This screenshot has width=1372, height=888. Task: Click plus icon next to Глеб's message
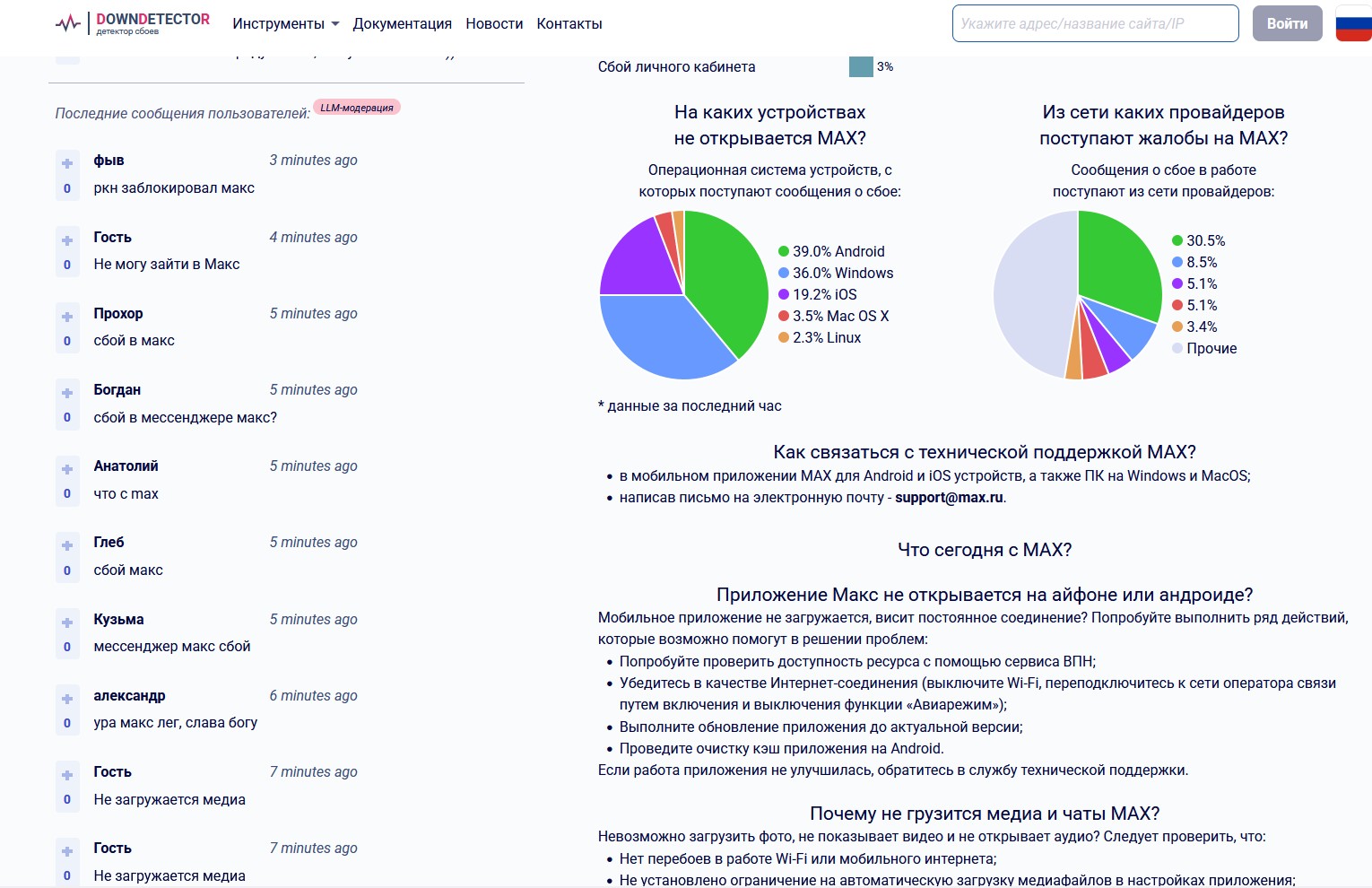(67, 545)
